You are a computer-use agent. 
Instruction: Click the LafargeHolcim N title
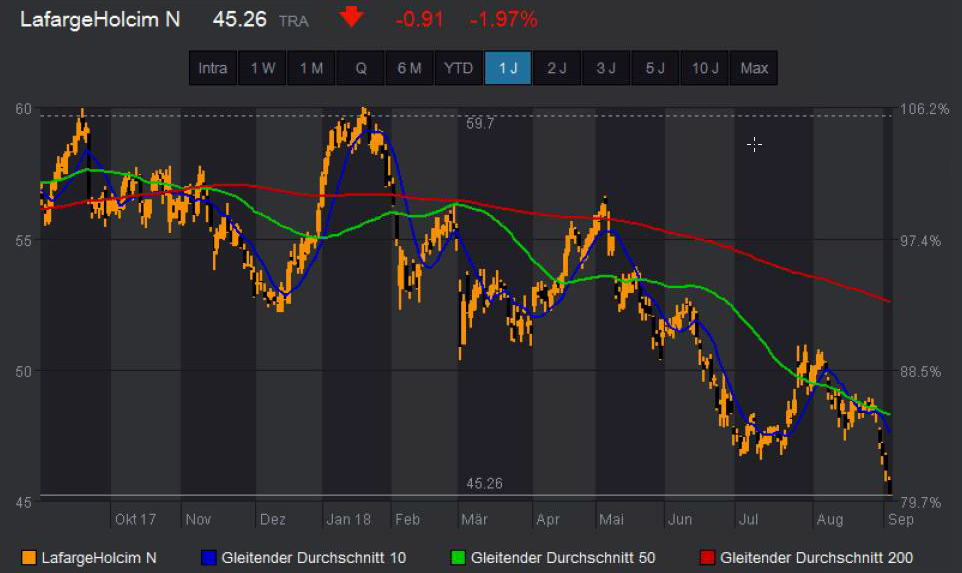pos(100,20)
